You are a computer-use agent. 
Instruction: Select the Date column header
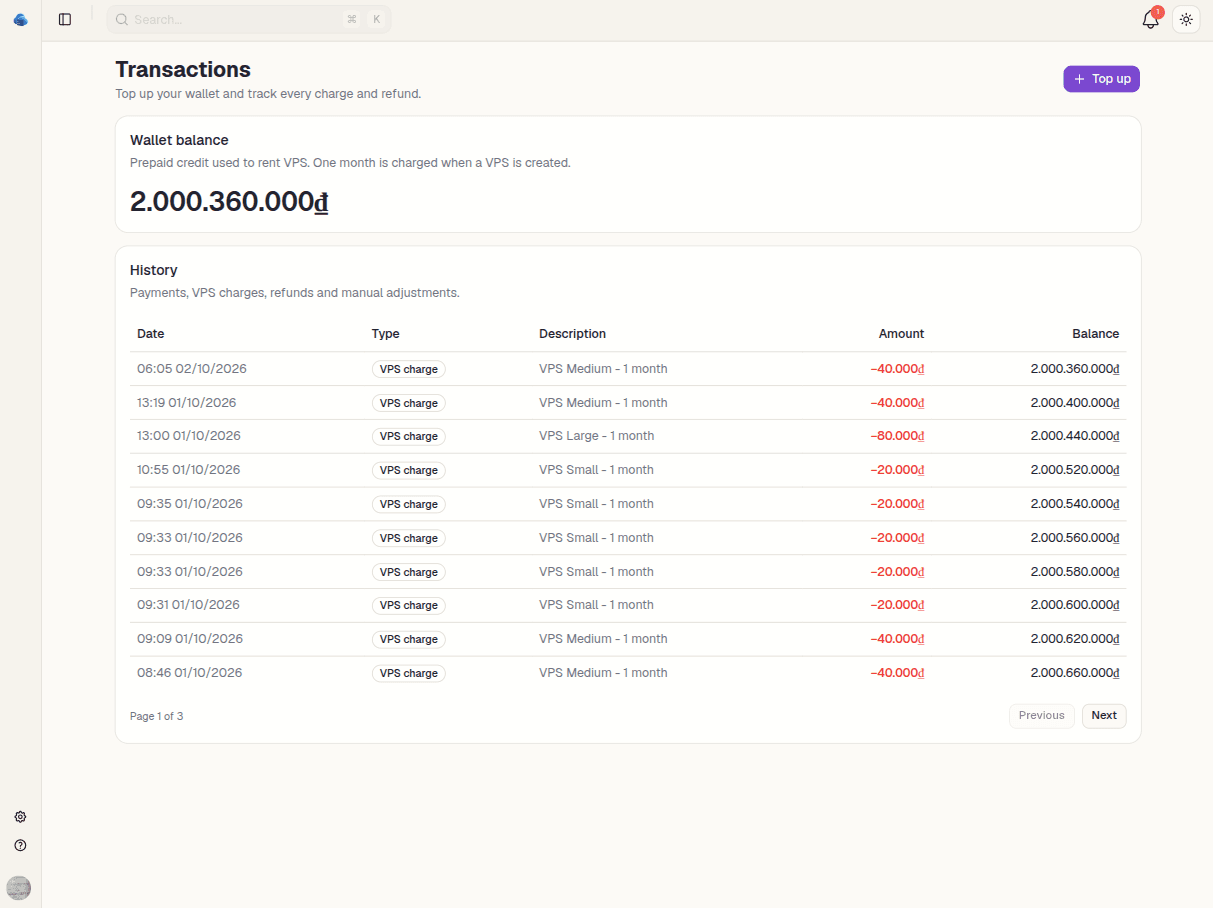point(150,334)
